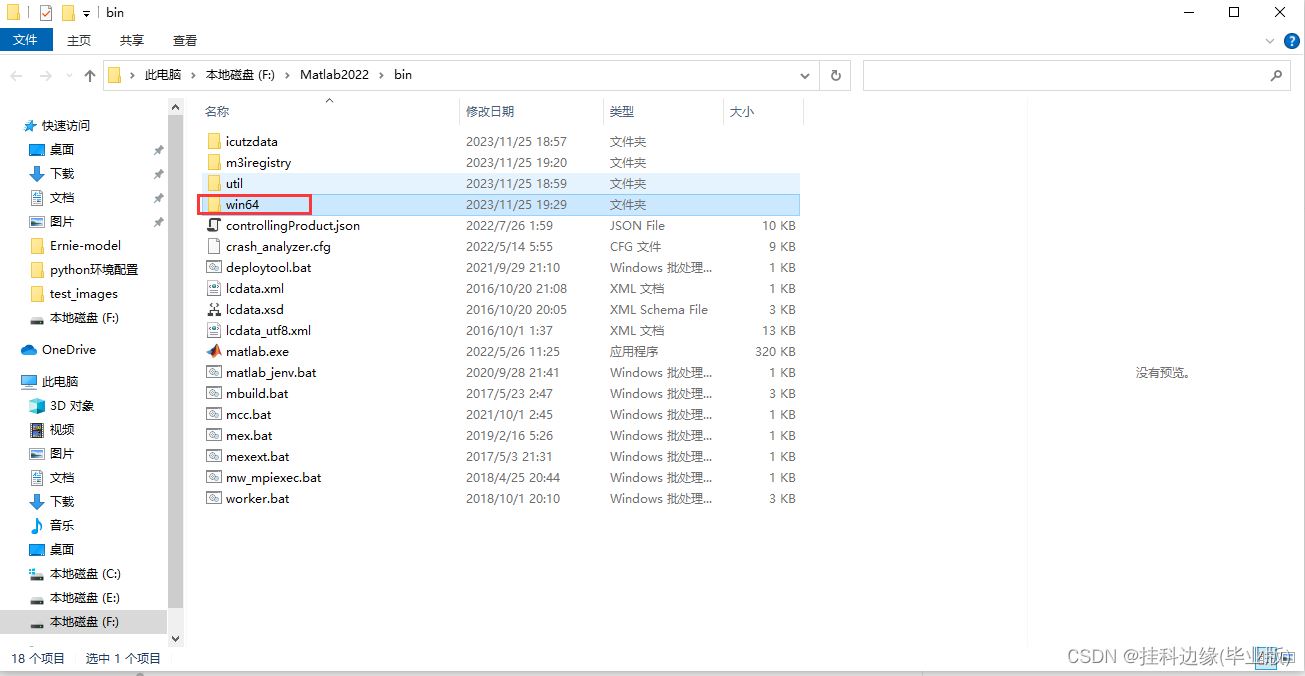Open the Quick Access Toolbar customize dropdown
This screenshot has height=676, width=1305.
(87, 13)
